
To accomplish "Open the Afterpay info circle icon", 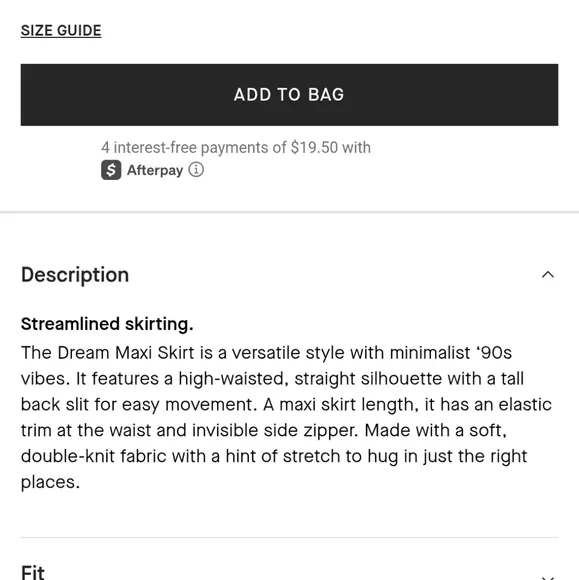I will [x=196, y=170].
